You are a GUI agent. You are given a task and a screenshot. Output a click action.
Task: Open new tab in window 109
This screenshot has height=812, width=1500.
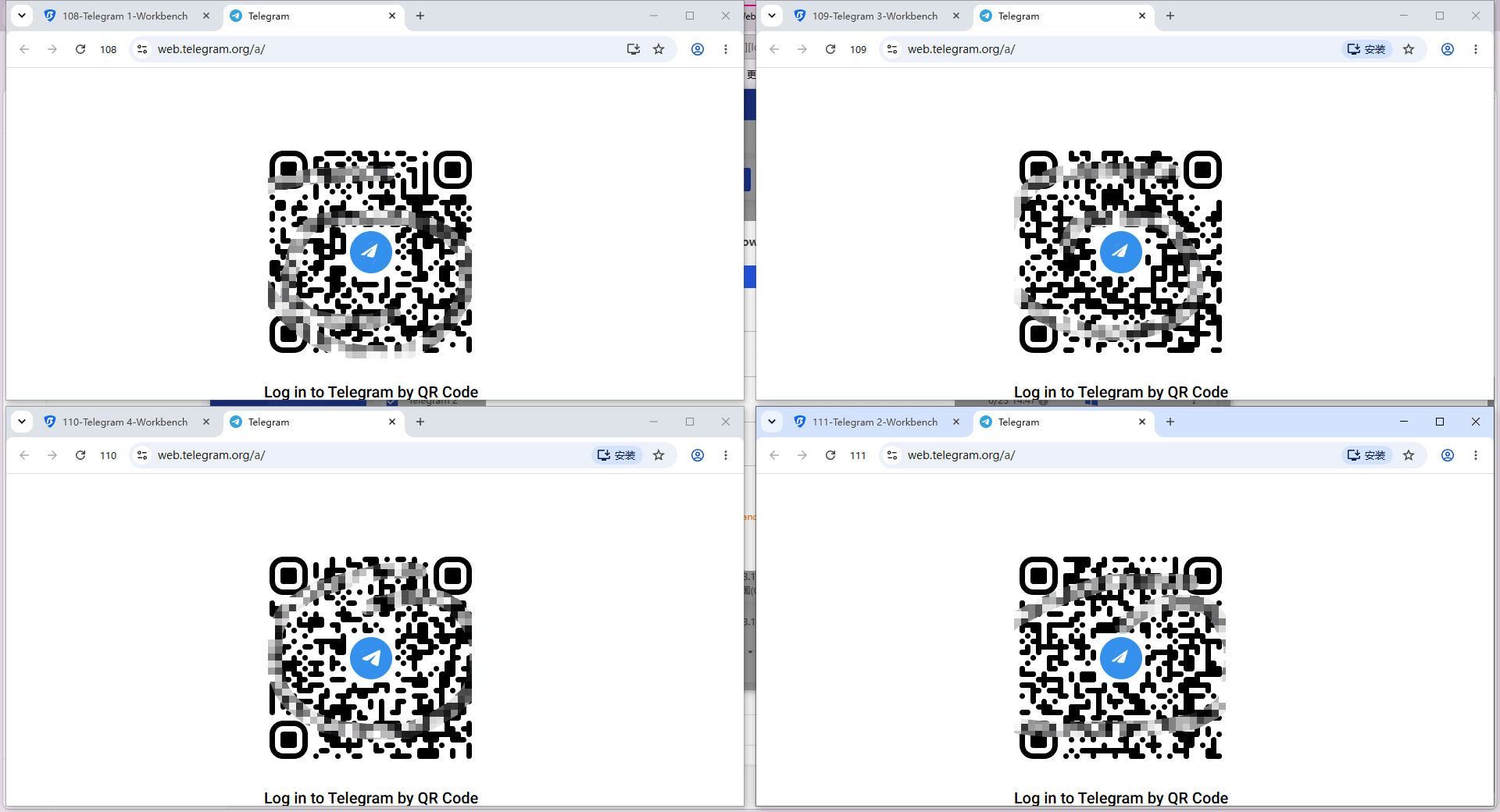coord(1170,16)
